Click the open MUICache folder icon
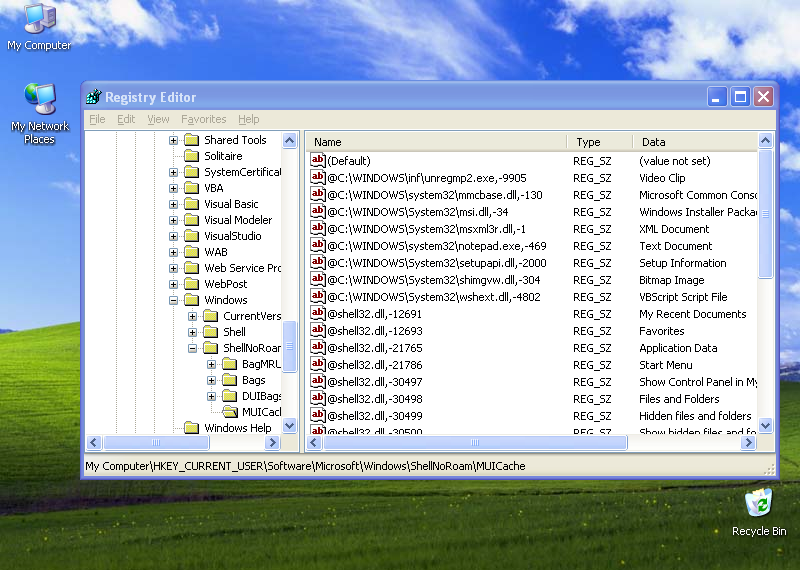This screenshot has height=570, width=800. 230,412
